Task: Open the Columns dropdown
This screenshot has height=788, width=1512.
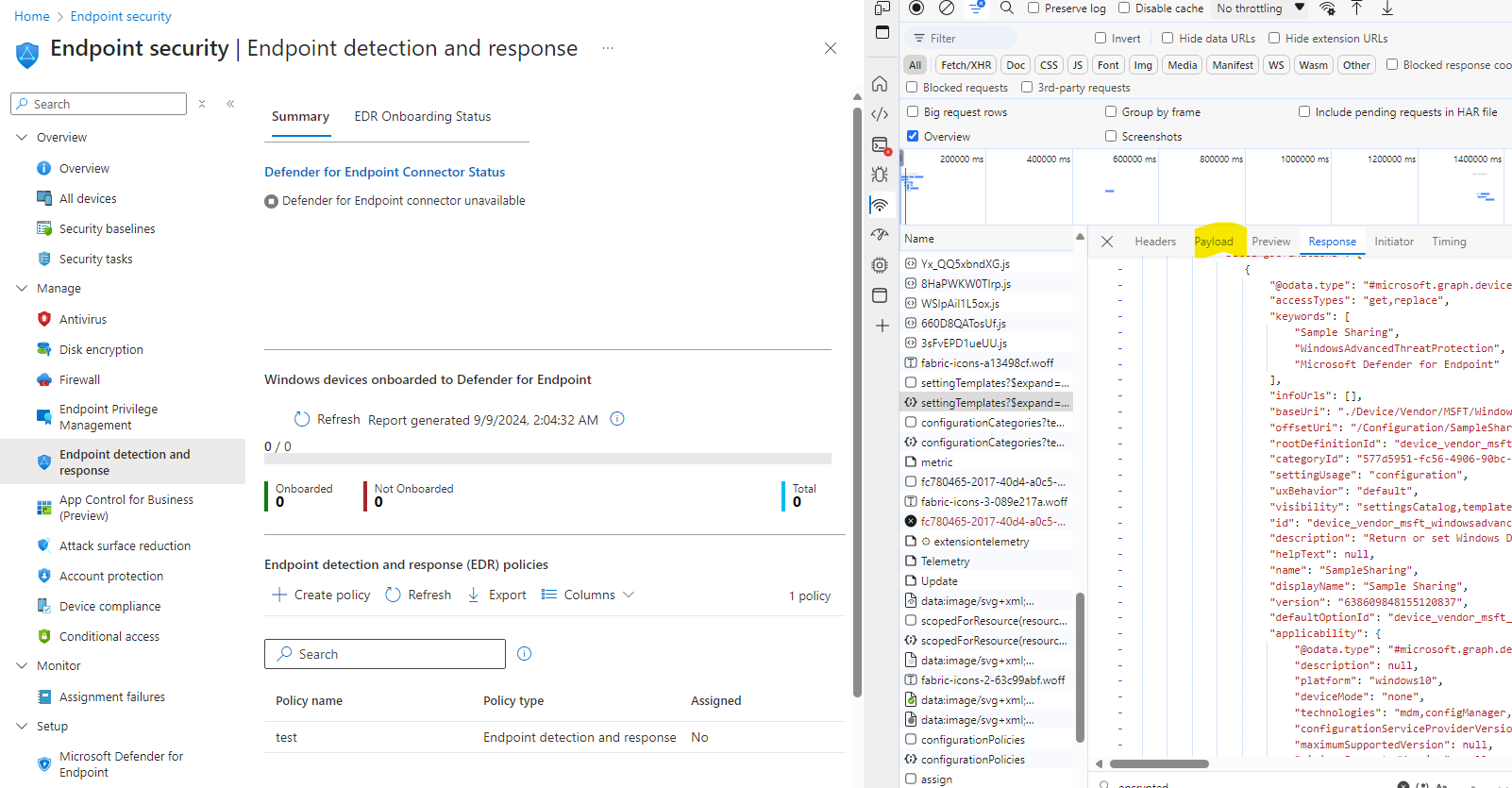Action: point(588,595)
